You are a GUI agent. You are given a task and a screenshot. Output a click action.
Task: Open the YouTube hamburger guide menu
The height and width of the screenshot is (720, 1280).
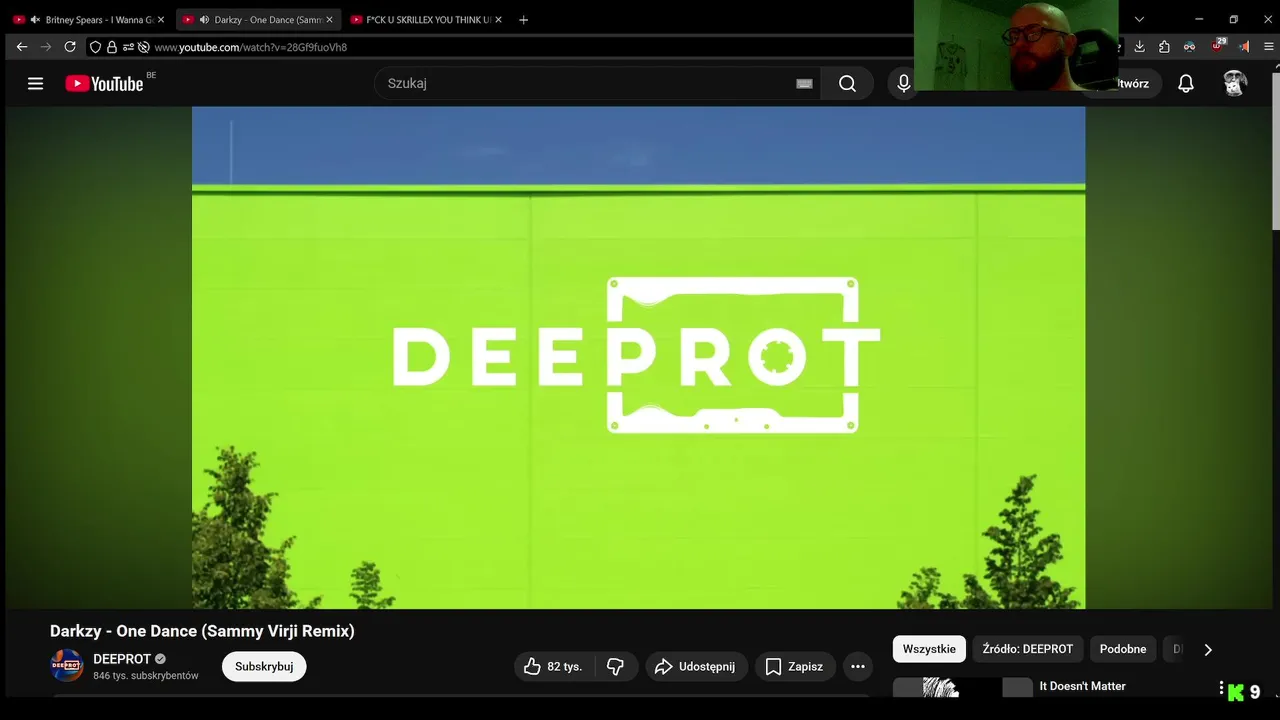coord(35,84)
